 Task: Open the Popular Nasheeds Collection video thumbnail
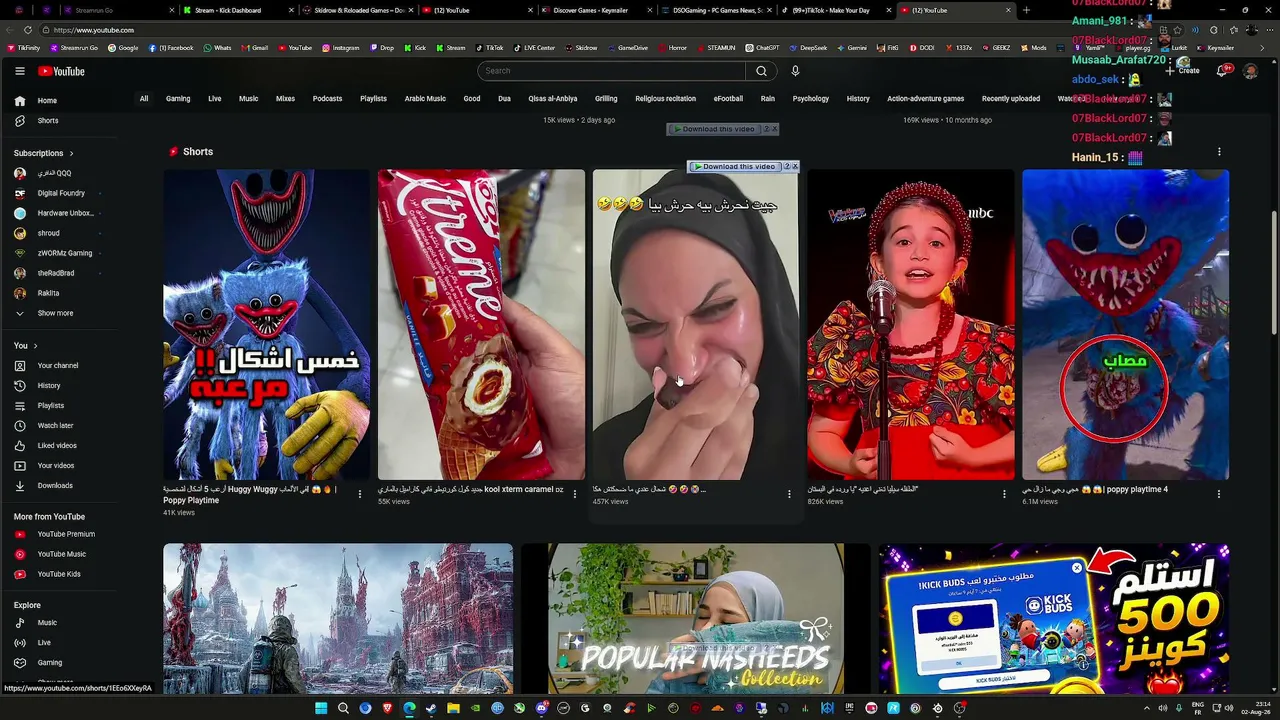pyautogui.click(x=696, y=618)
